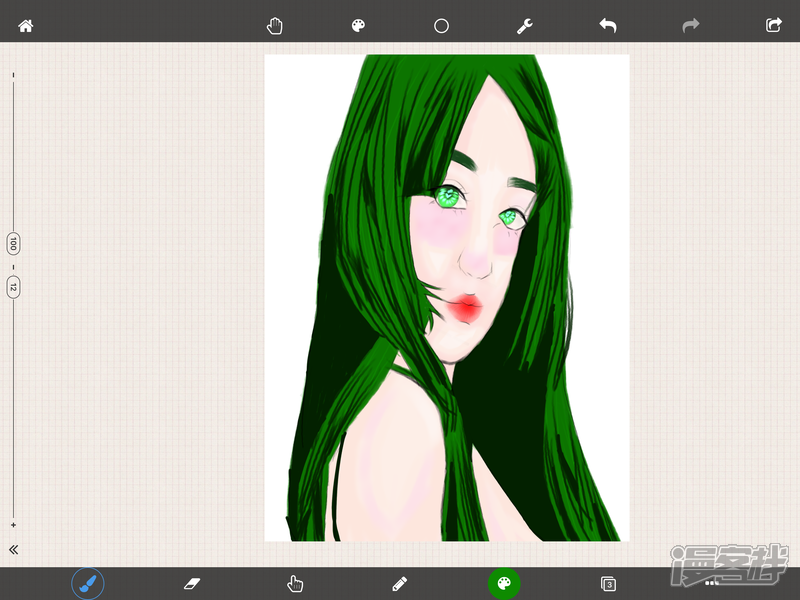The width and height of the screenshot is (800, 600).
Task: Open the color palette in top toolbar
Action: point(358,26)
